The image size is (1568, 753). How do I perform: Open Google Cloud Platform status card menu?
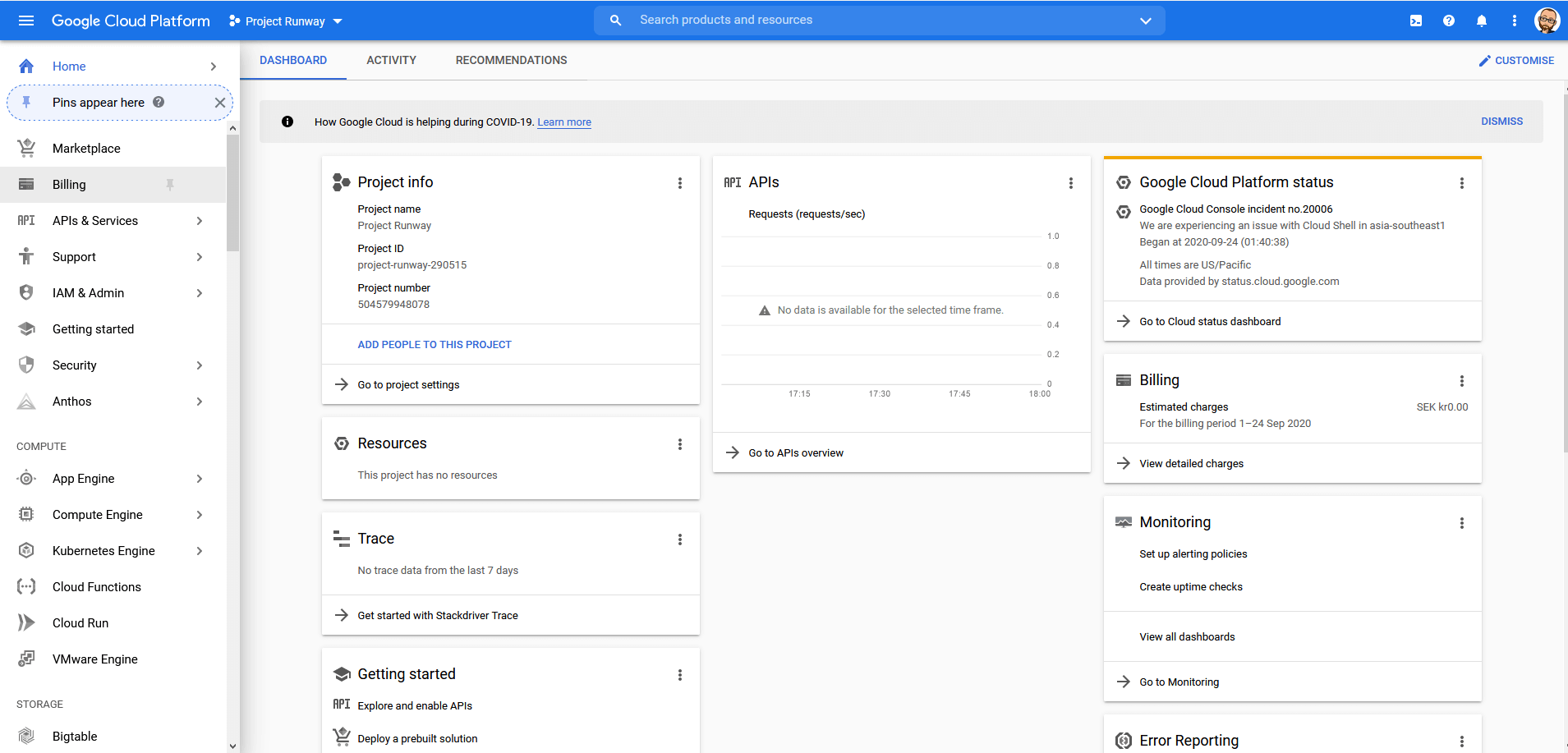tap(1462, 183)
